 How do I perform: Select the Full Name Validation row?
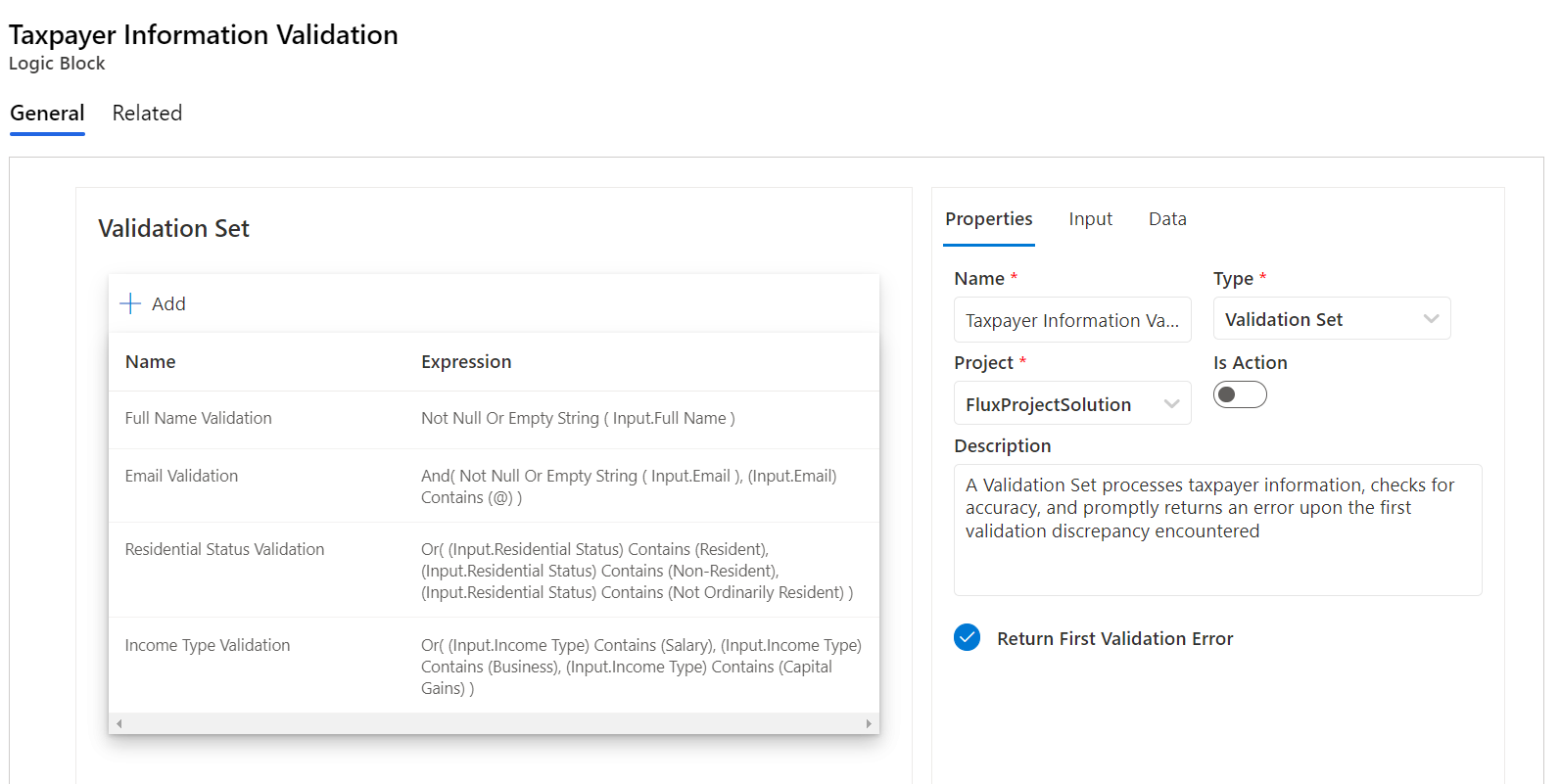[x=494, y=419]
